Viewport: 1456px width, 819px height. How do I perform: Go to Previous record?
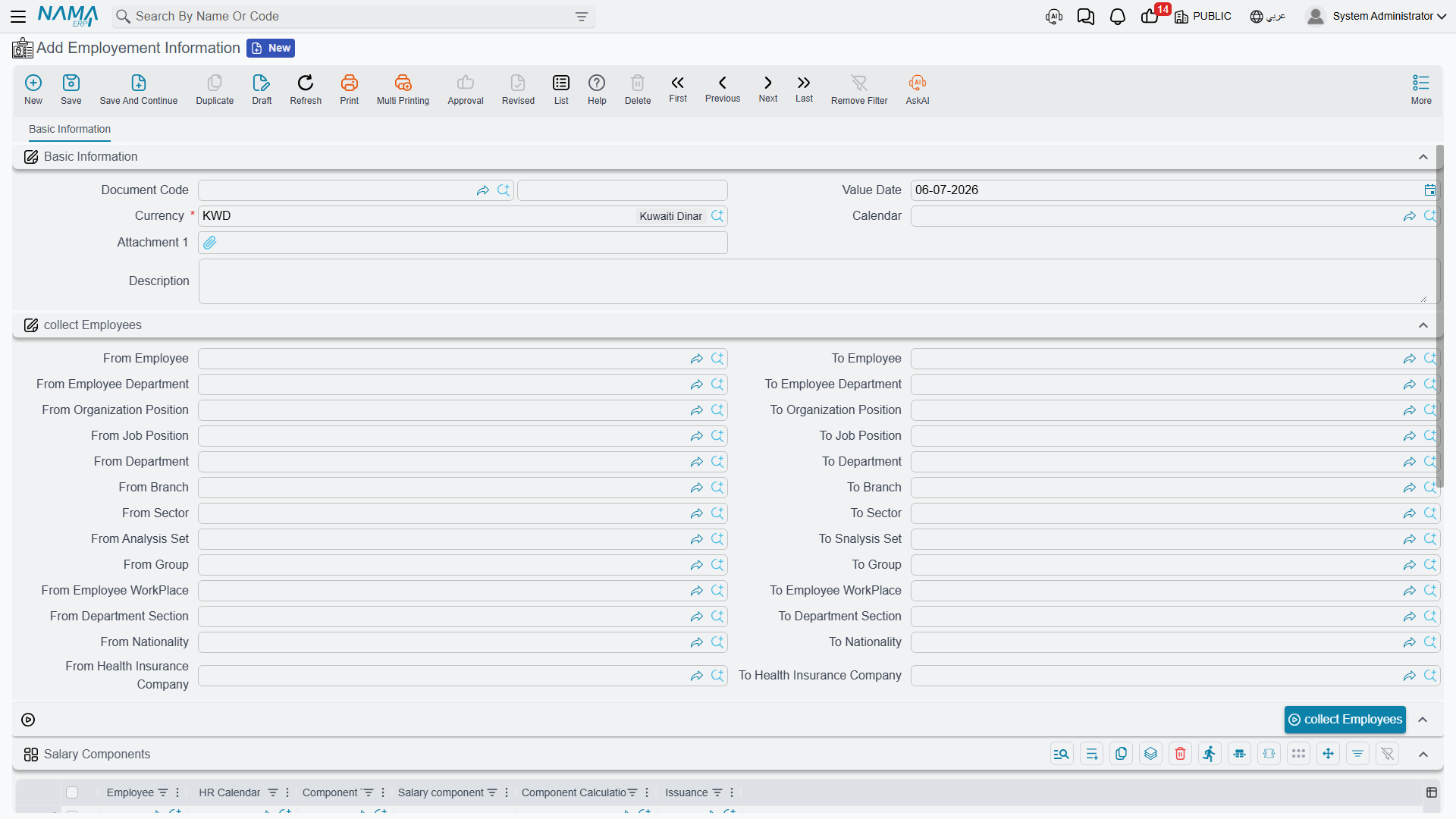pyautogui.click(x=723, y=88)
